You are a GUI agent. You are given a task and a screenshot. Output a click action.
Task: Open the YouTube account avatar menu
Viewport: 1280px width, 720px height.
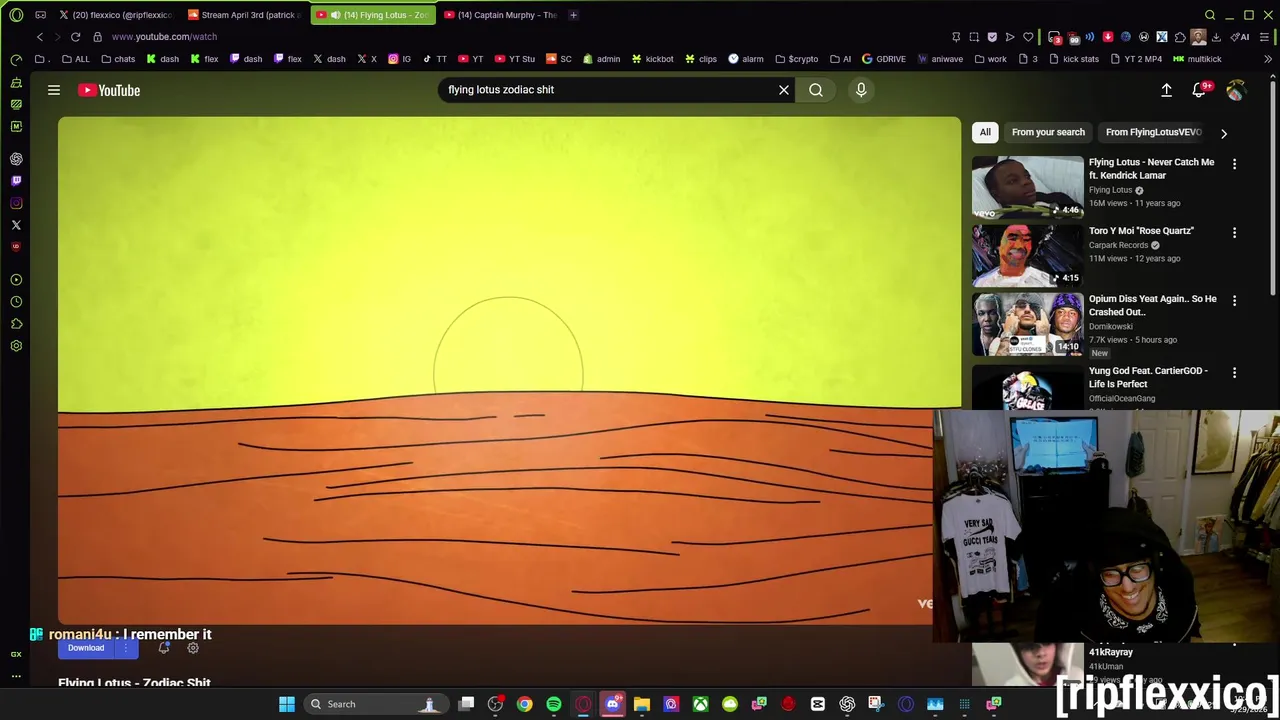1236,90
